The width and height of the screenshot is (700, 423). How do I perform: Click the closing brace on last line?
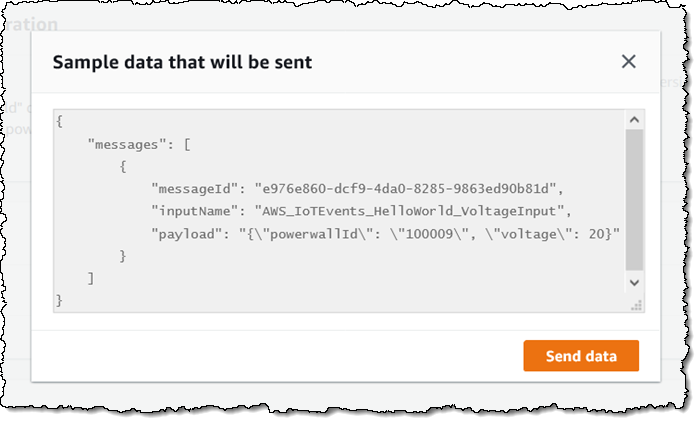tap(60, 300)
